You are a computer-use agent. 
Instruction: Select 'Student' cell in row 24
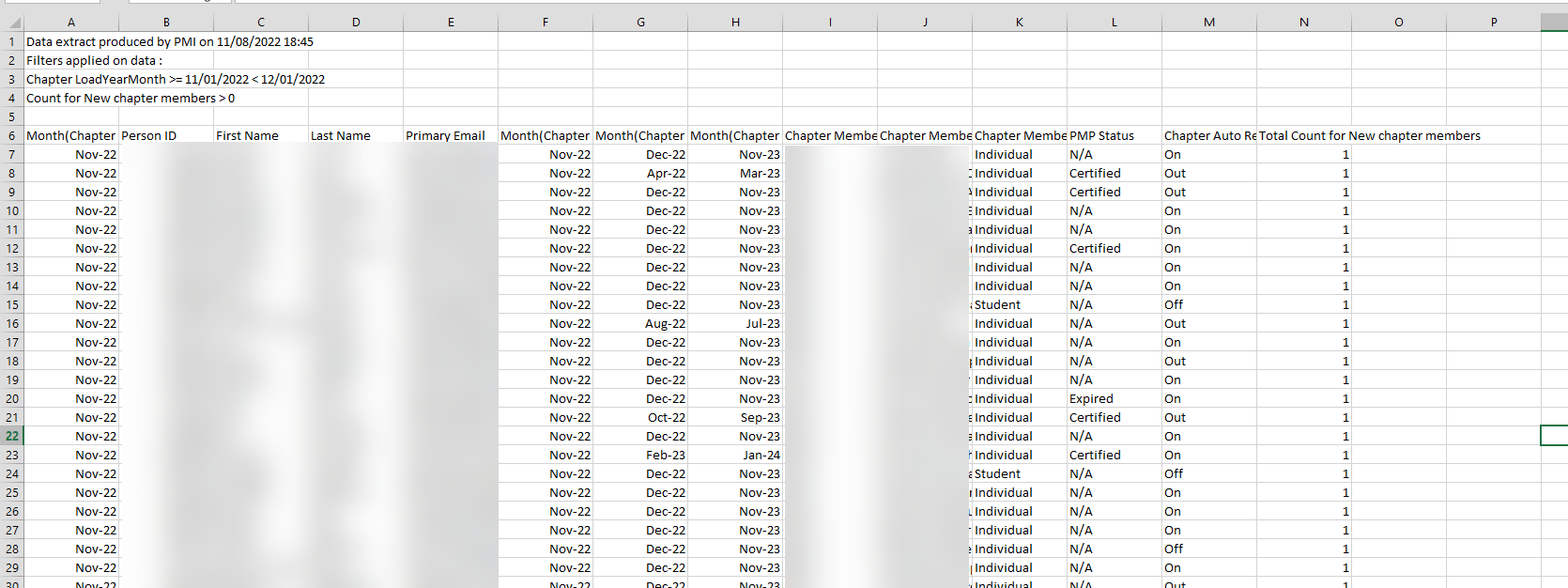[1020, 473]
